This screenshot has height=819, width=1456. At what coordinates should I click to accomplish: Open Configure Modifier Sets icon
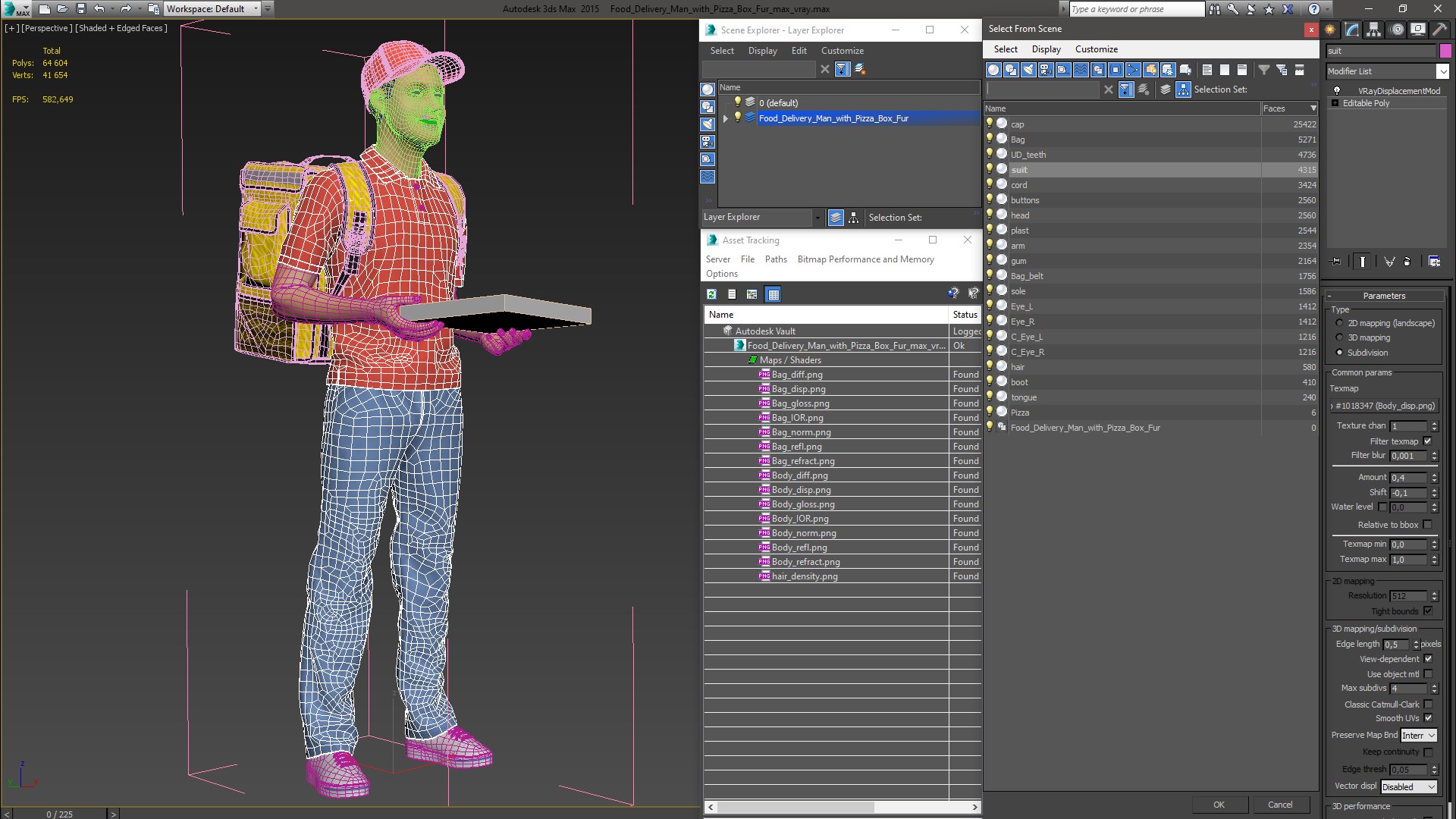point(1435,262)
